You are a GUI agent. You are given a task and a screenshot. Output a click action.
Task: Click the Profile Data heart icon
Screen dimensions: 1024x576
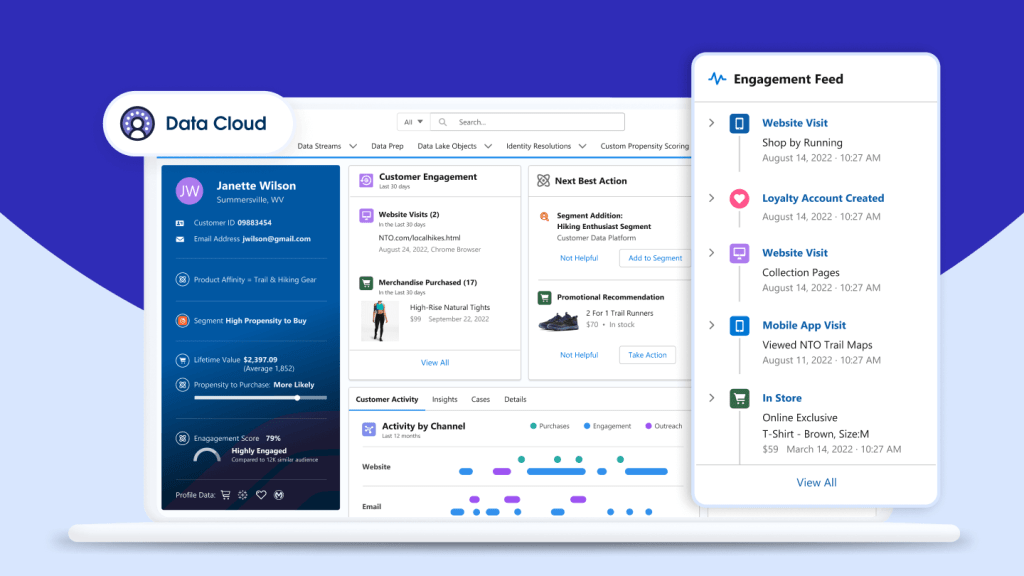[261, 495]
